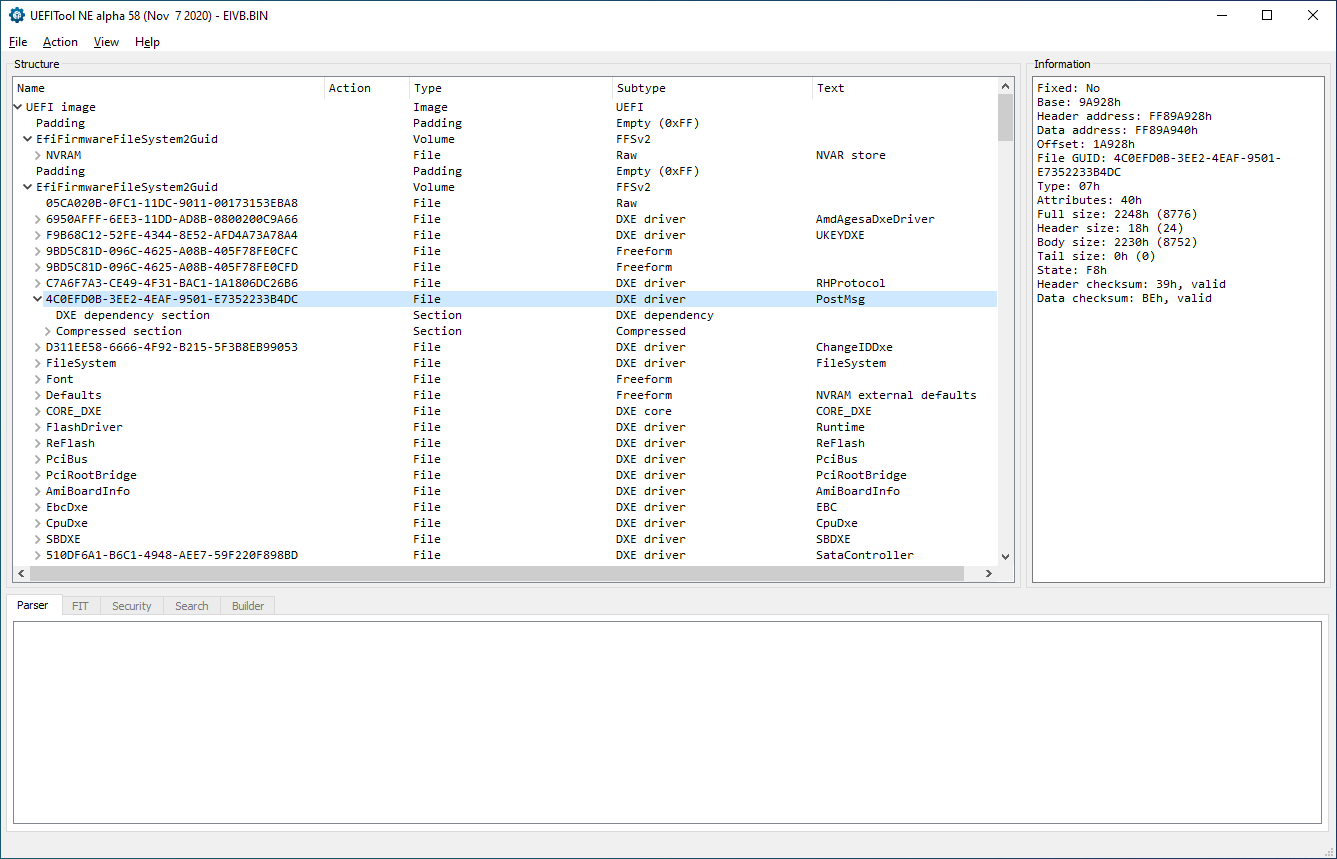Expand the Compressed section node
1337x859 pixels.
[x=48, y=331]
